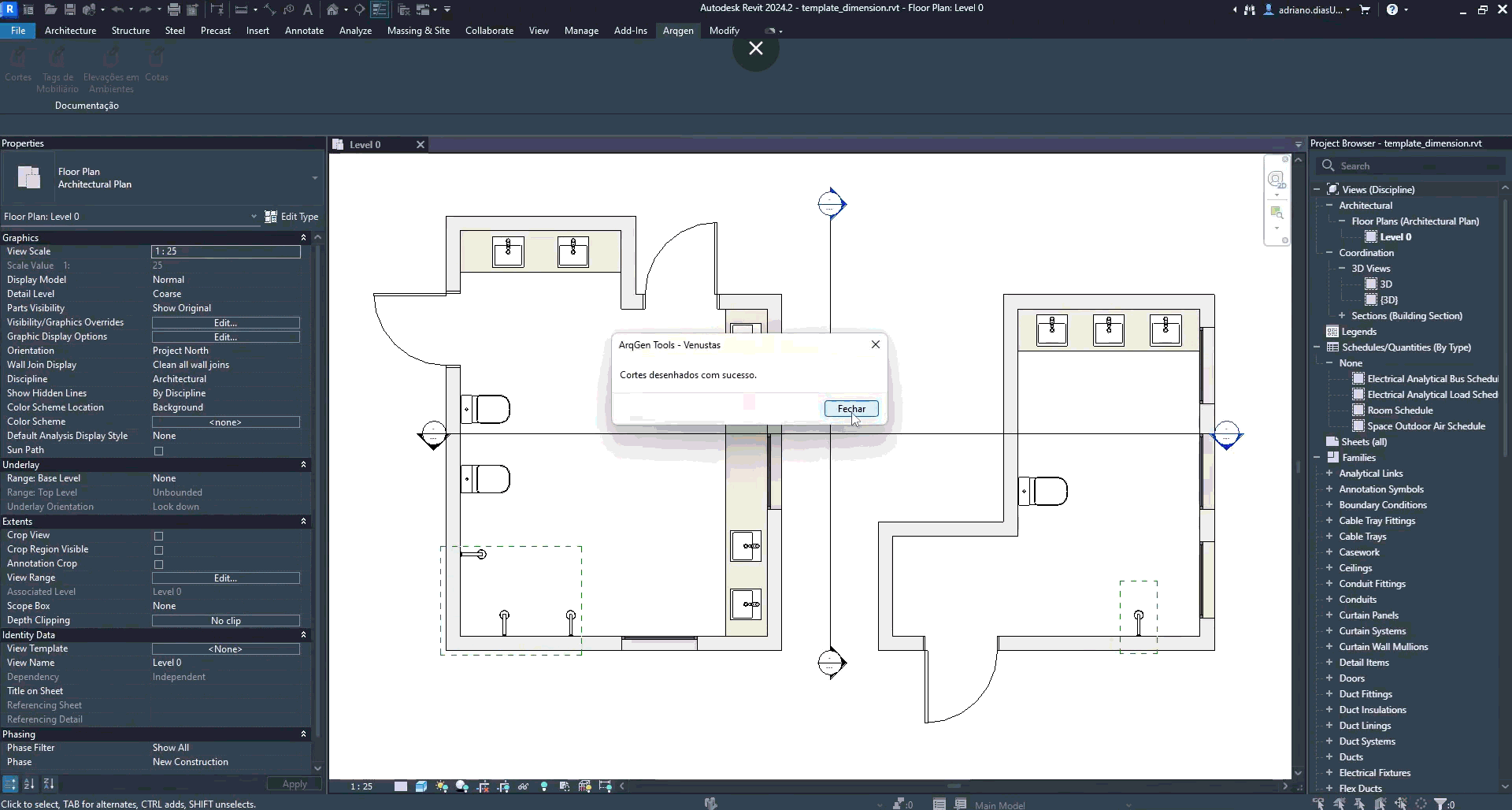Click the Print icon in quick access toolbar
This screenshot has height=810, width=1512.
174,9
